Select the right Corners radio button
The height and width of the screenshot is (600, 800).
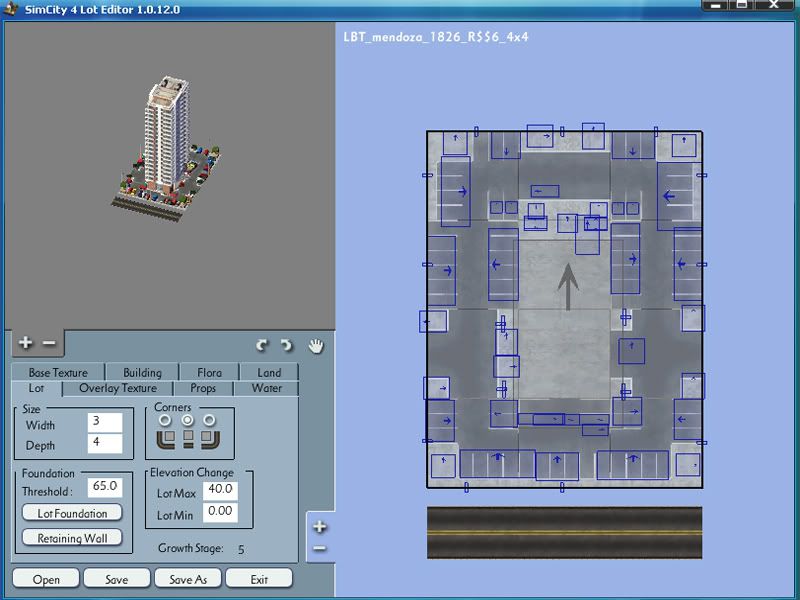coord(209,420)
